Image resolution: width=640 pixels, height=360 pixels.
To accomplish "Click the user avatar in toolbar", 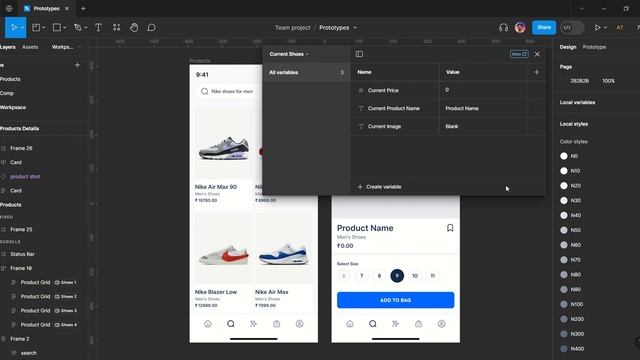I will point(520,27).
